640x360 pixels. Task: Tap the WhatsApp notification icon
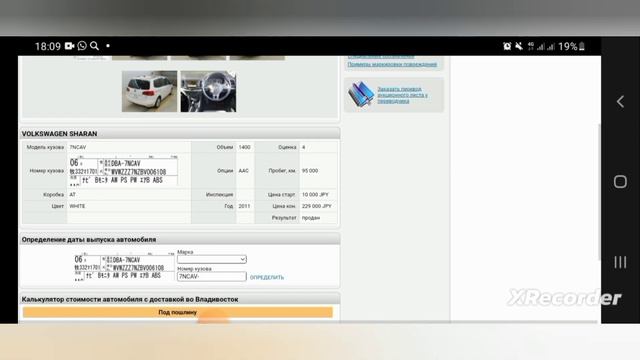pyautogui.click(x=82, y=46)
